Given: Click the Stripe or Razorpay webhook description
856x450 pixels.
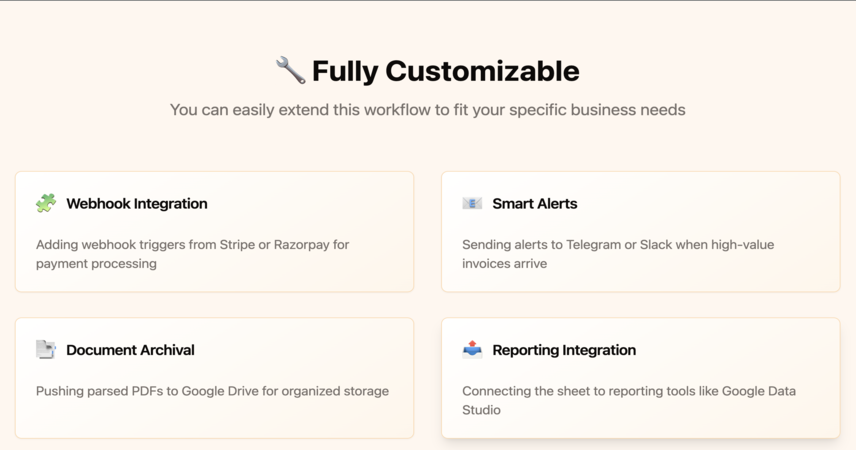Looking at the screenshot, I should tap(193, 254).
